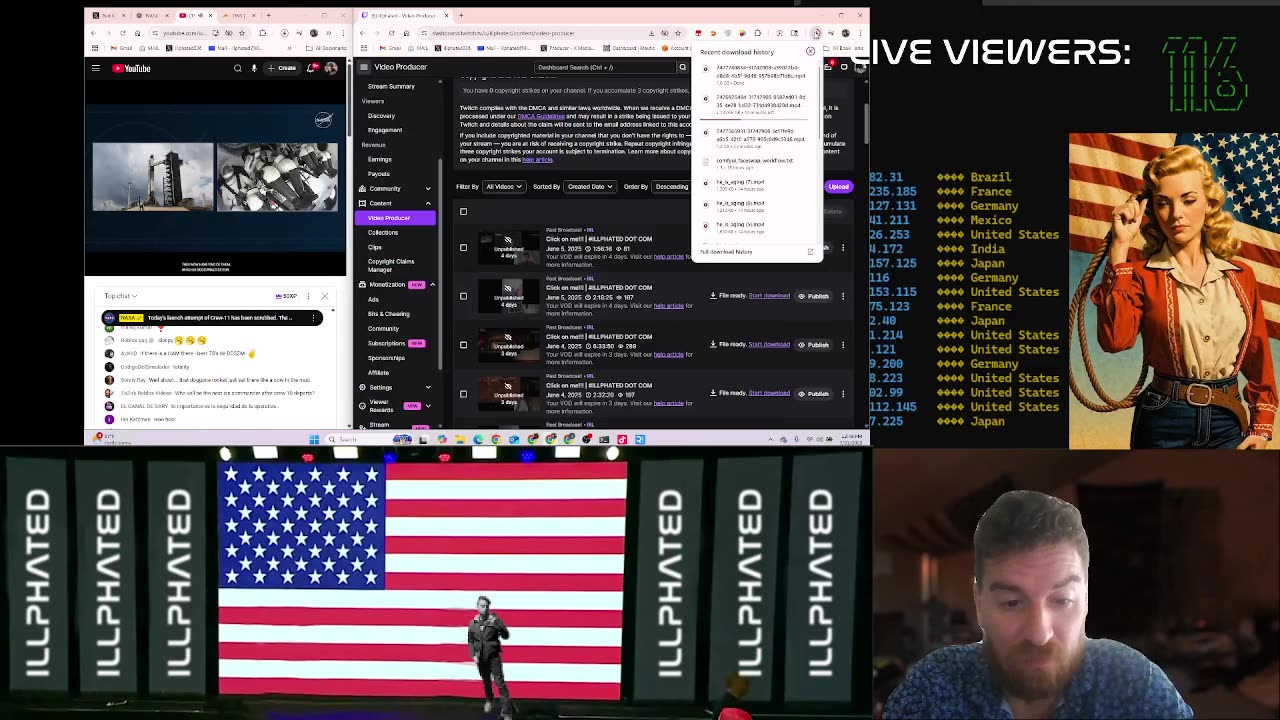Open comfyui_faceswap_workflow.txt download entry
Viewport: 1280px width, 720px height.
pyautogui.click(x=755, y=161)
